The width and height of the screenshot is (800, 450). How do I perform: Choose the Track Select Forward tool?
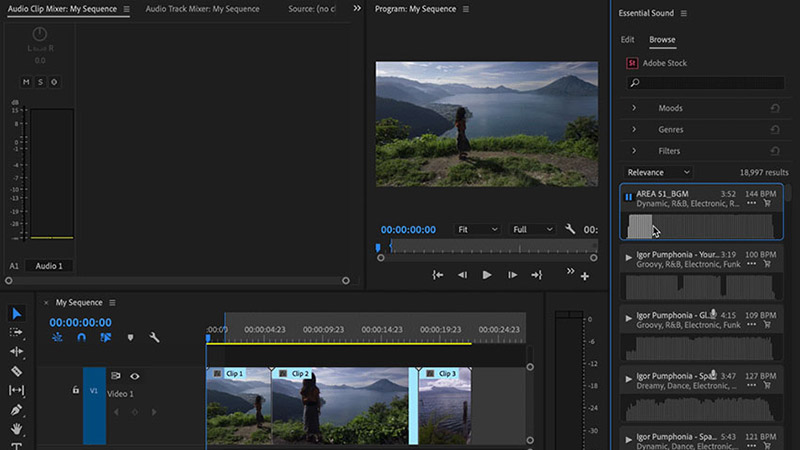[16, 333]
